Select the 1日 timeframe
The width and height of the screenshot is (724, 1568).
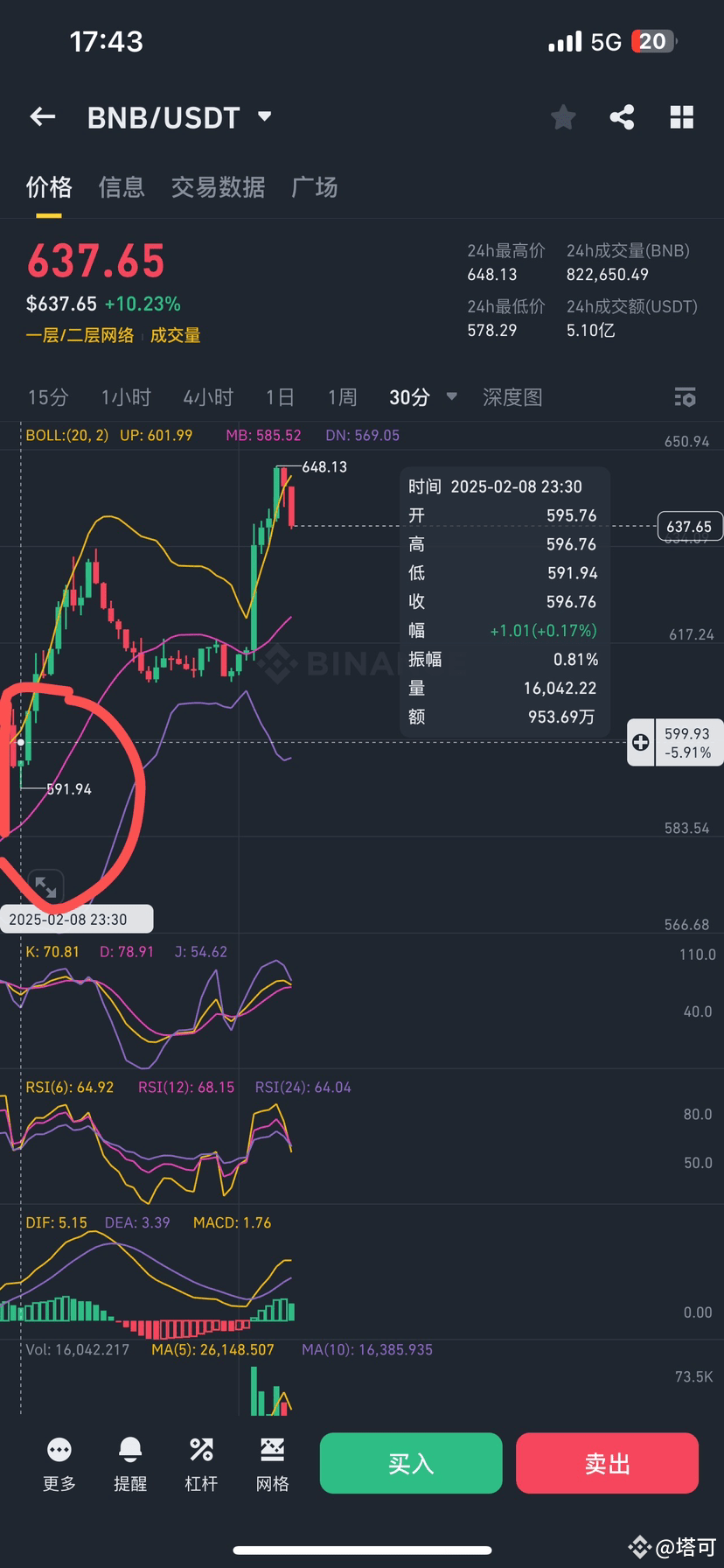[280, 397]
